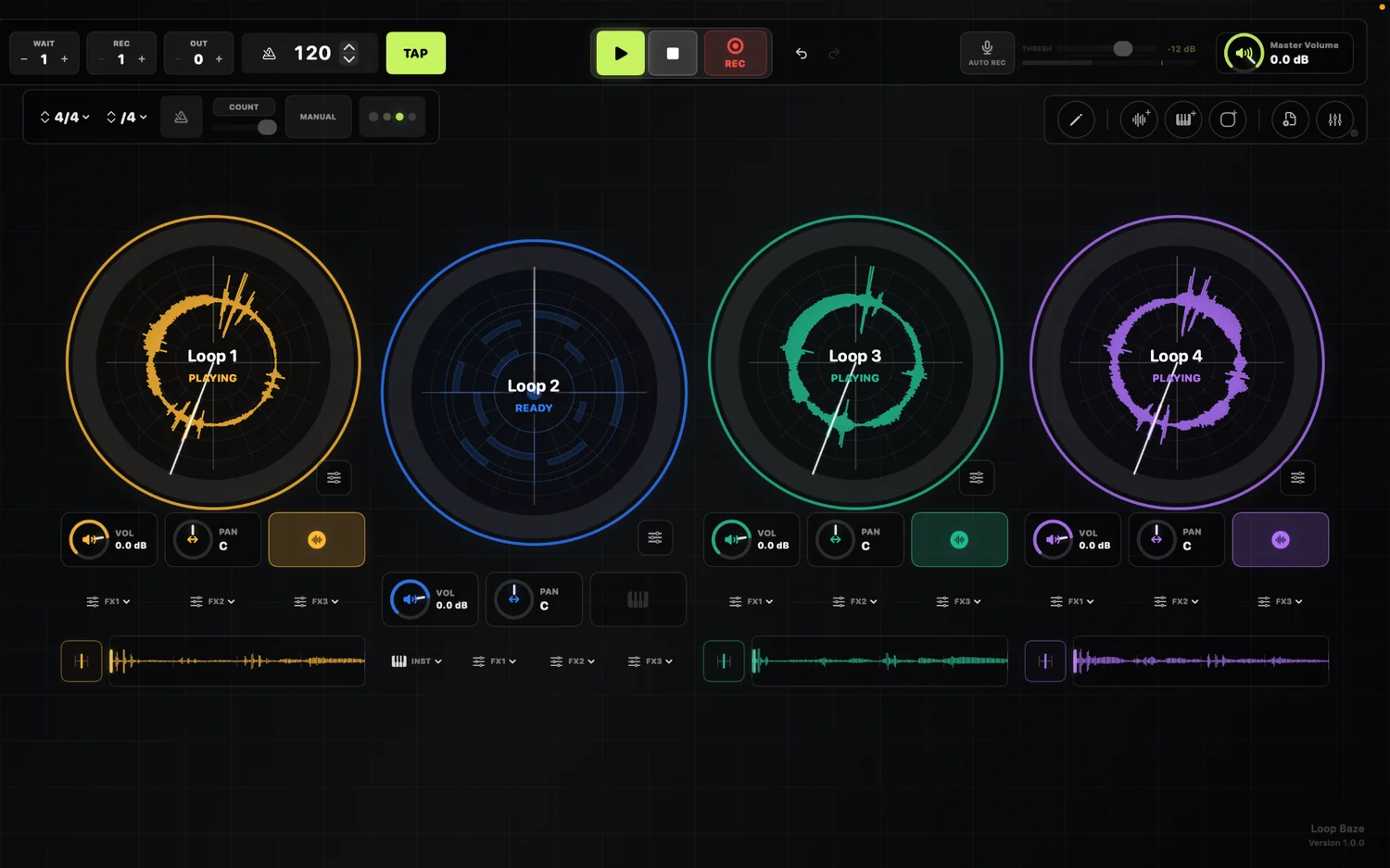
Task: Open Loop 4 settings sliders icon
Action: pyautogui.click(x=1297, y=478)
